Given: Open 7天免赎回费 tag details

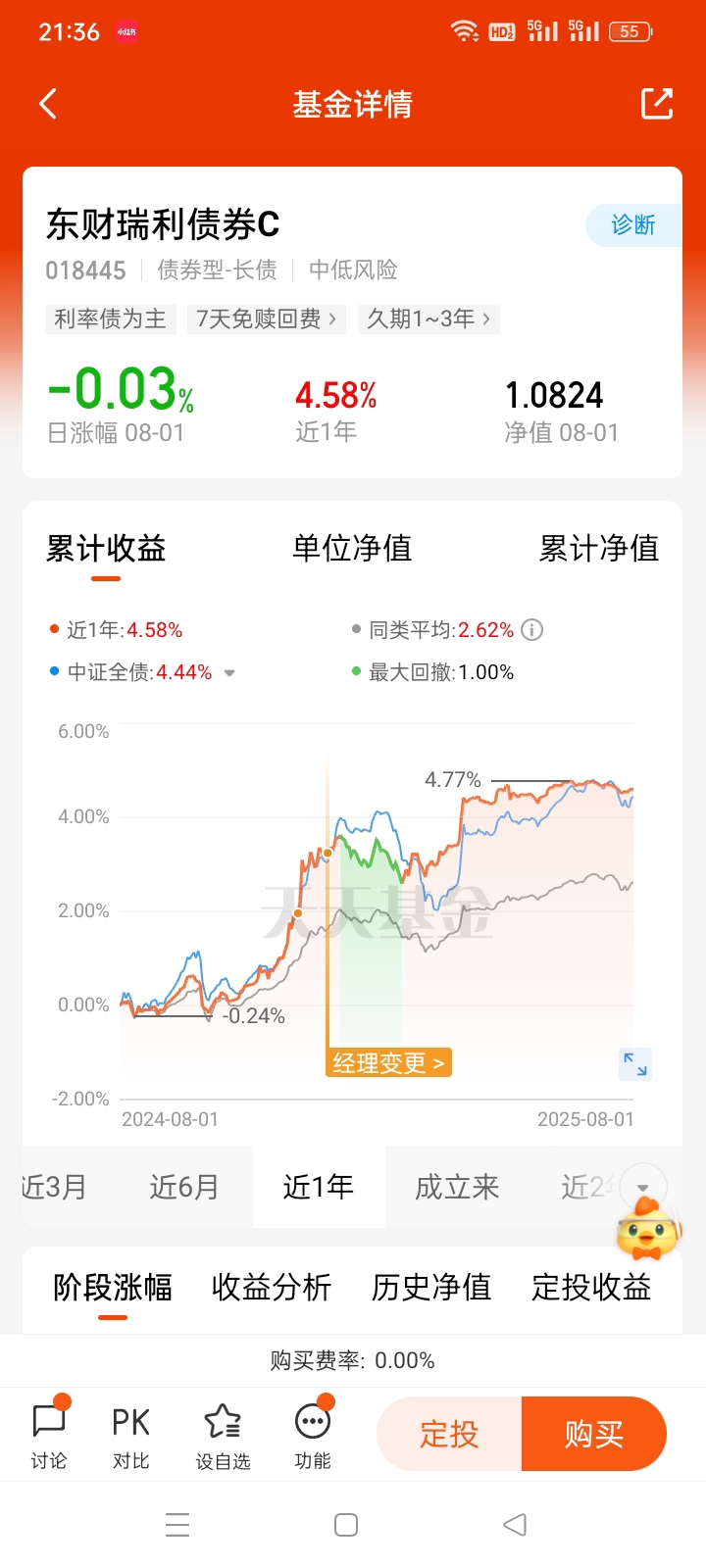Looking at the screenshot, I should 266,318.
